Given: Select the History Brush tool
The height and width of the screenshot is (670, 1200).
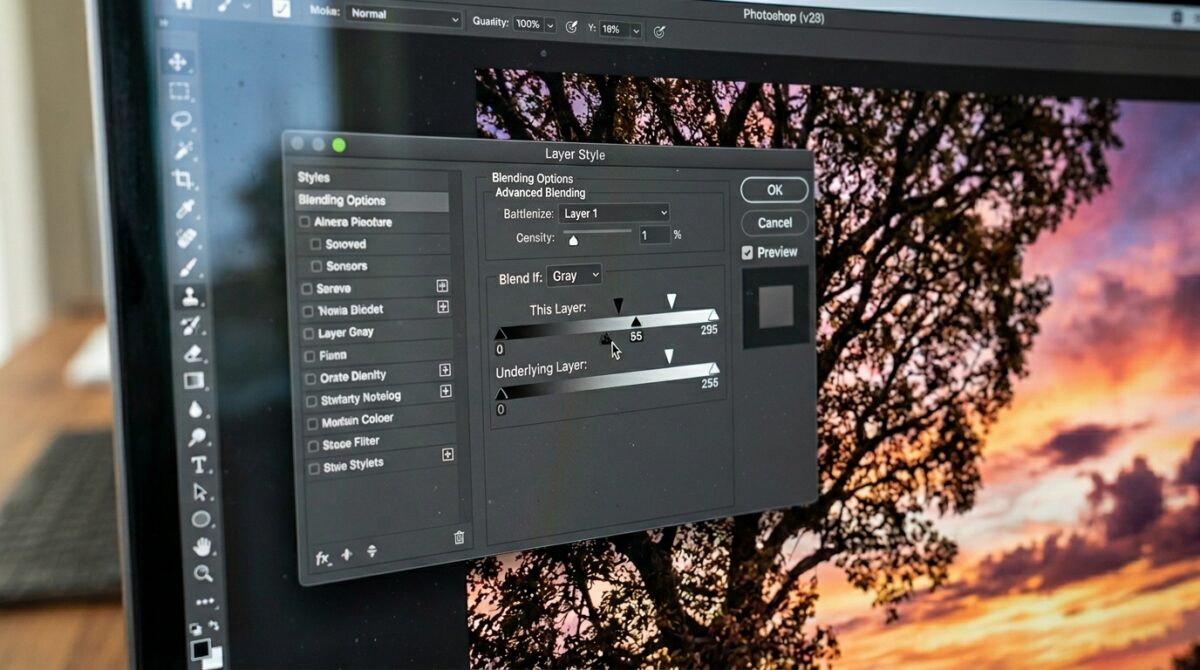Looking at the screenshot, I should click(190, 325).
